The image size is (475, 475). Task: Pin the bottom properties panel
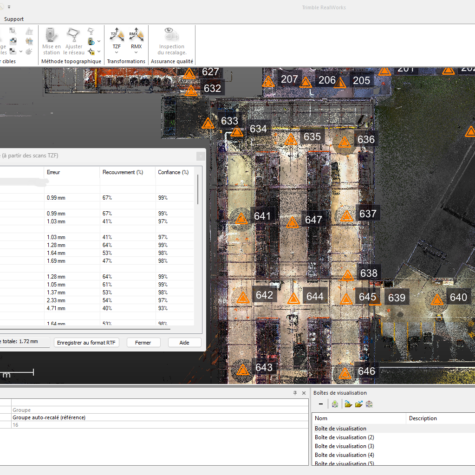[x=295, y=393]
